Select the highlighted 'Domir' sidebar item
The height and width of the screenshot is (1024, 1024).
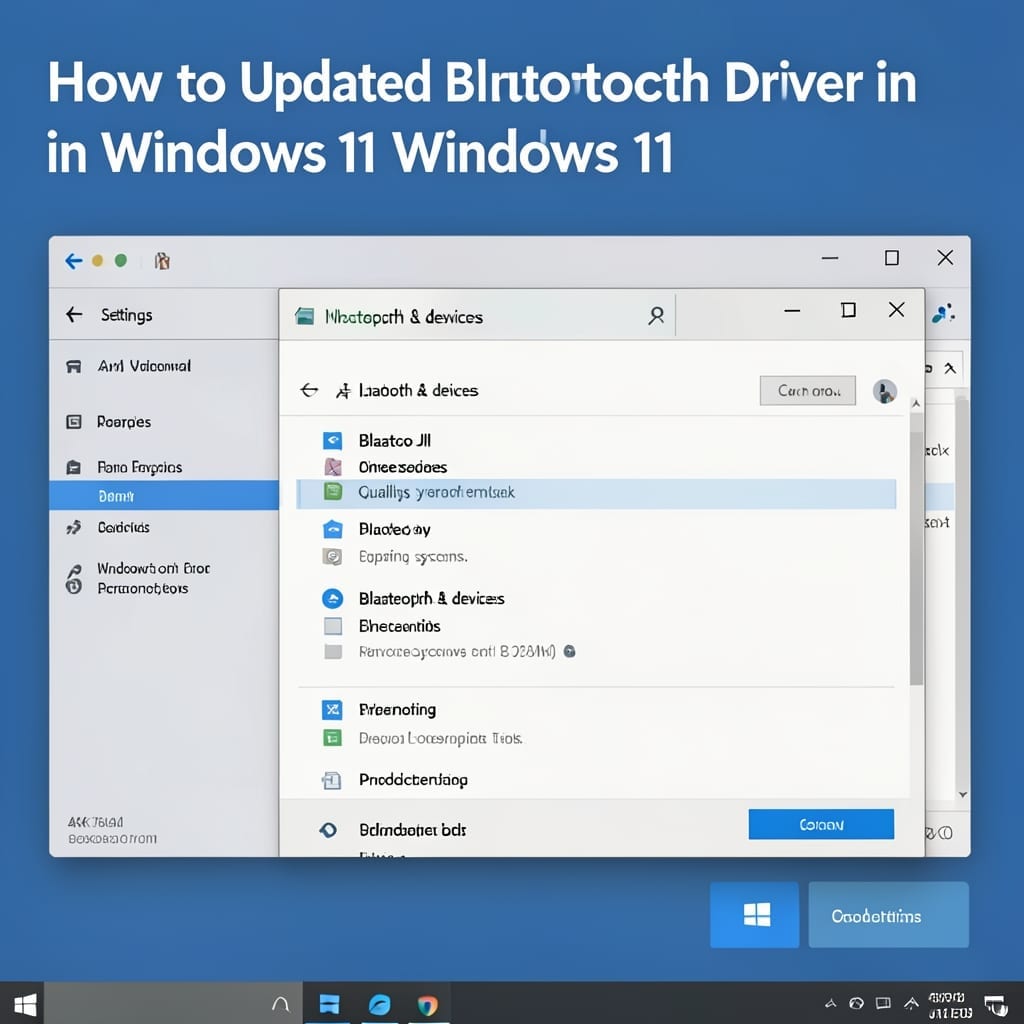164,496
